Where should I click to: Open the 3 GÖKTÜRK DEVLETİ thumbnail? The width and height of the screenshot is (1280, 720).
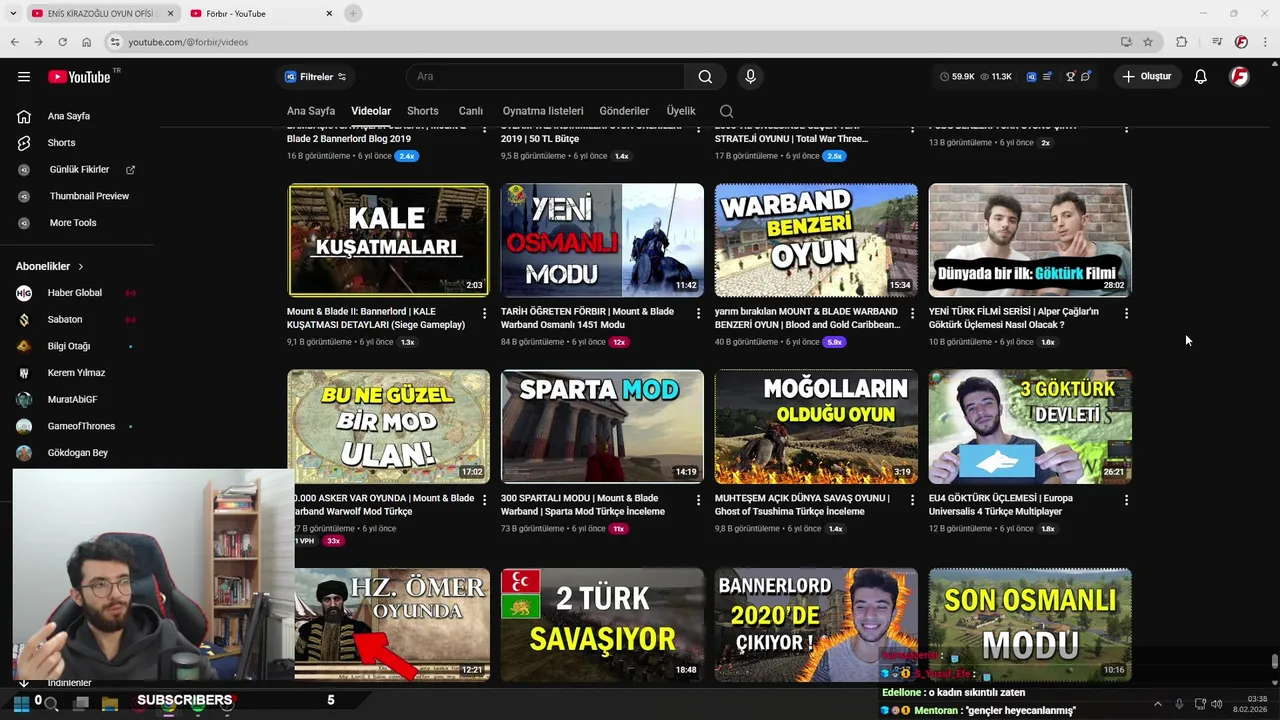(1030, 427)
